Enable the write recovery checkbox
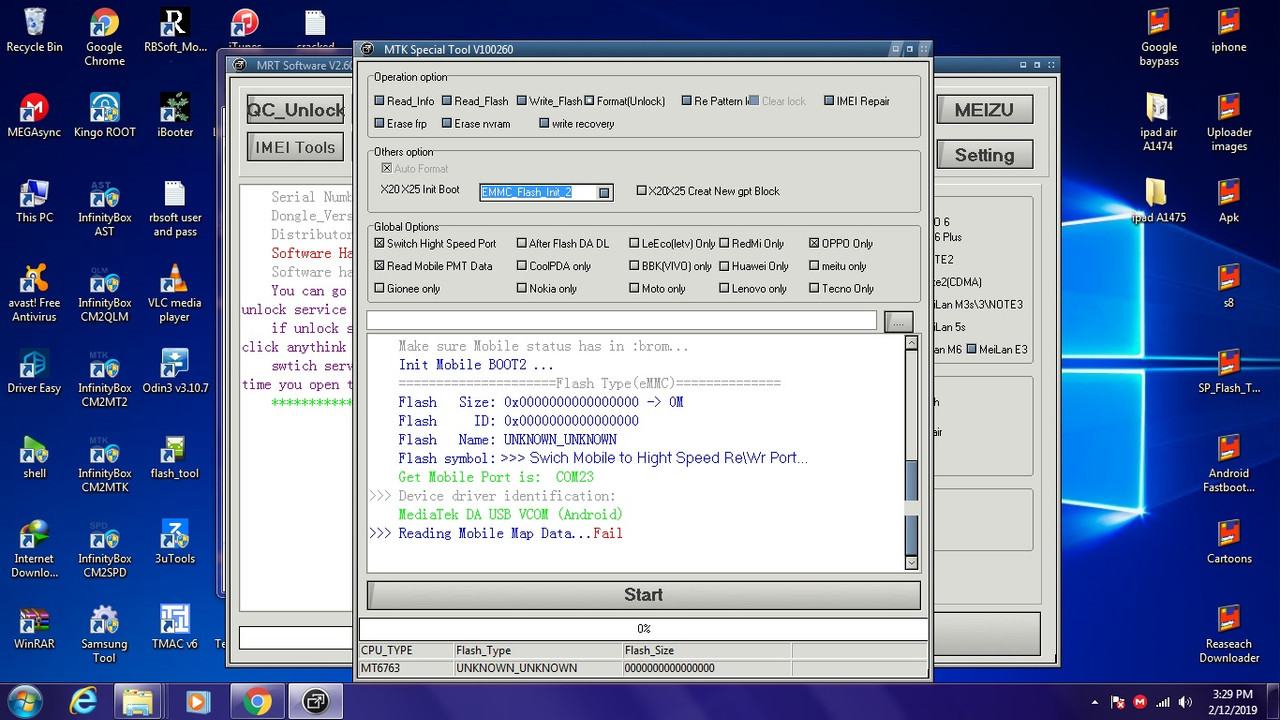Image resolution: width=1280 pixels, height=720 pixels. point(544,124)
